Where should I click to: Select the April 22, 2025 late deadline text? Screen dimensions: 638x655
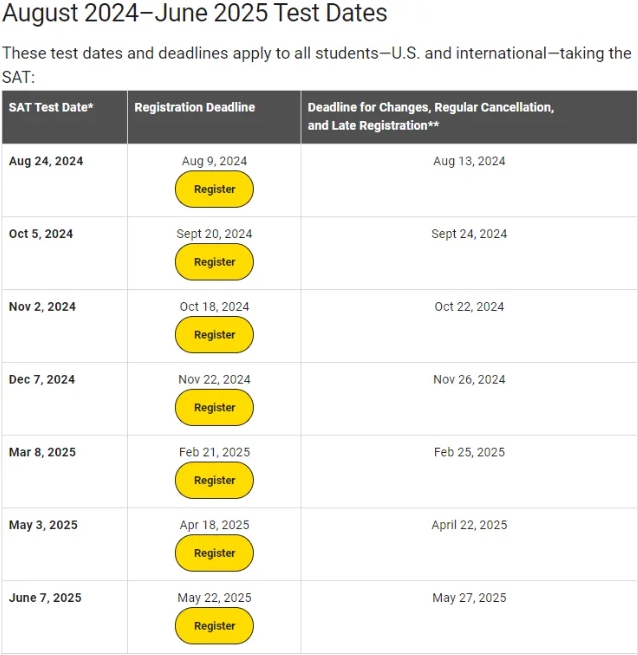469,525
